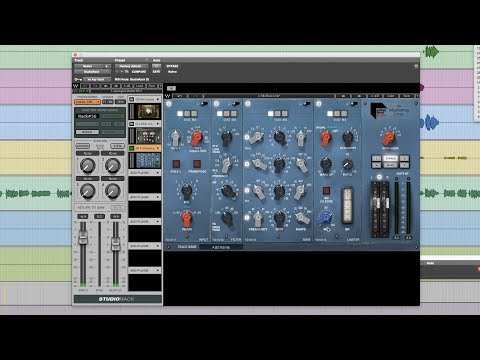
Task: Click the Waves logo in StudioRack toolbar
Action: pyautogui.click(x=76, y=86)
